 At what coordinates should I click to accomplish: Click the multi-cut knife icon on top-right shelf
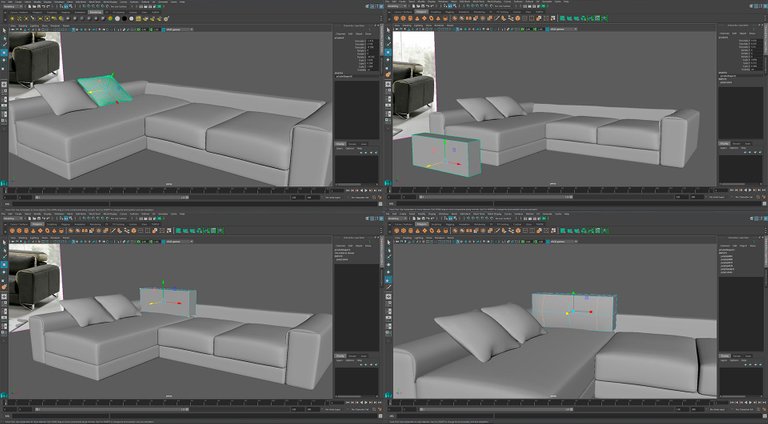coord(497,19)
